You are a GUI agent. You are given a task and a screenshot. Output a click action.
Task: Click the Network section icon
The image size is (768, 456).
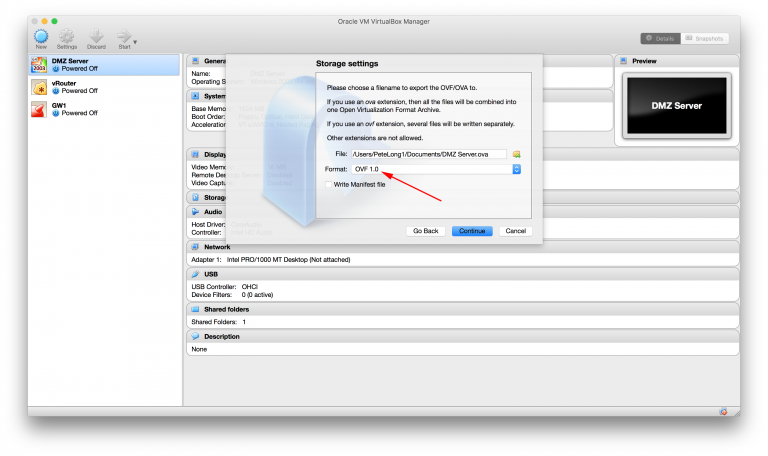click(195, 247)
